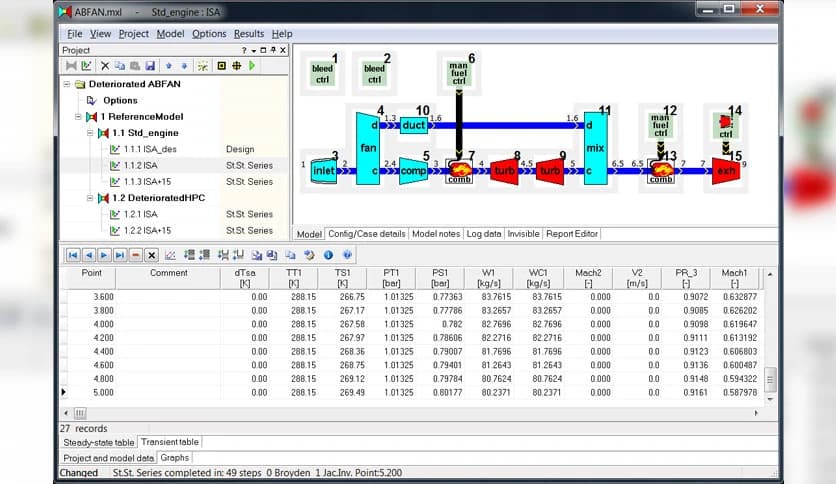Switch to the Log data tab
Viewport: 836px width, 484px height.
pos(484,234)
